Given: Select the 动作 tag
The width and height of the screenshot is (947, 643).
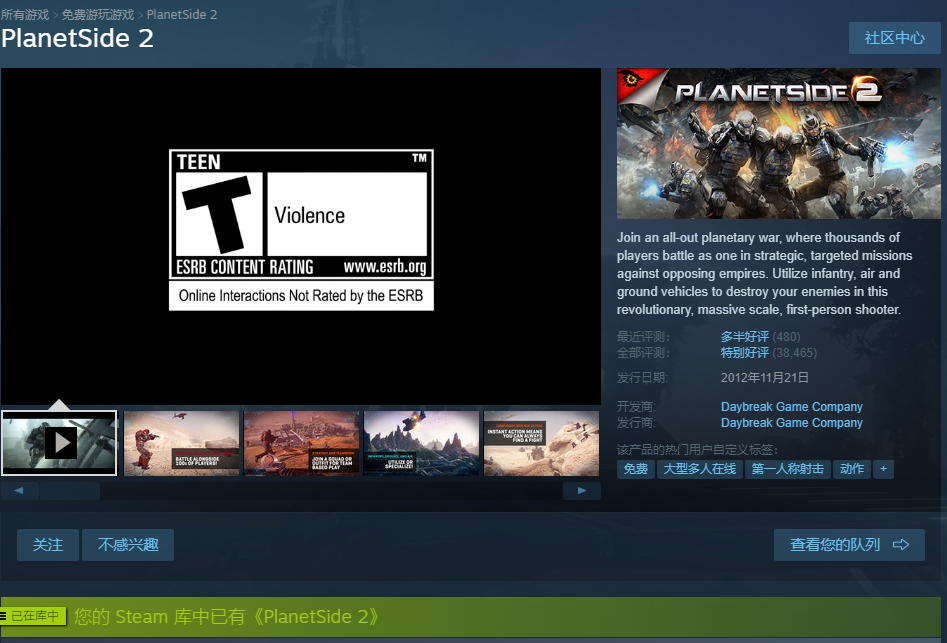Looking at the screenshot, I should coord(852,469).
